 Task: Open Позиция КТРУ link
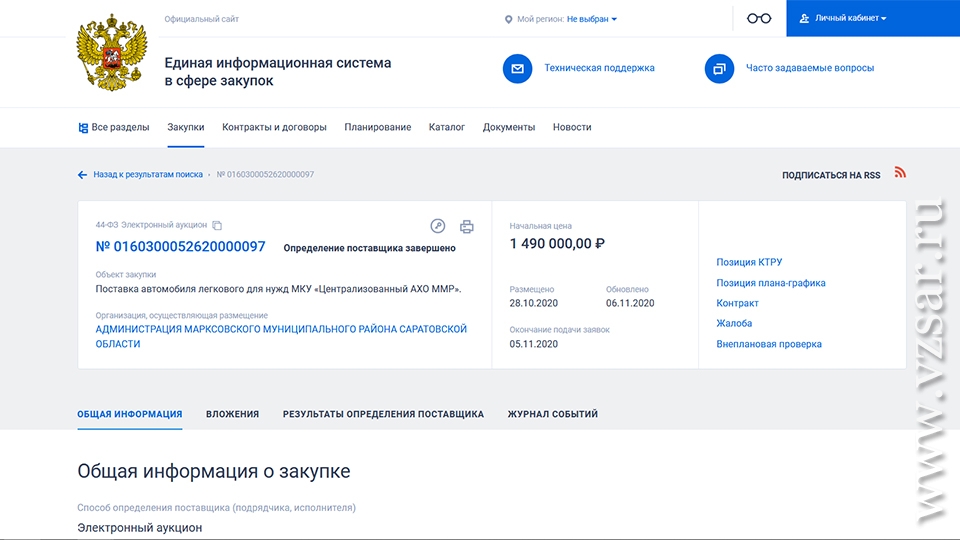pyautogui.click(x=749, y=262)
